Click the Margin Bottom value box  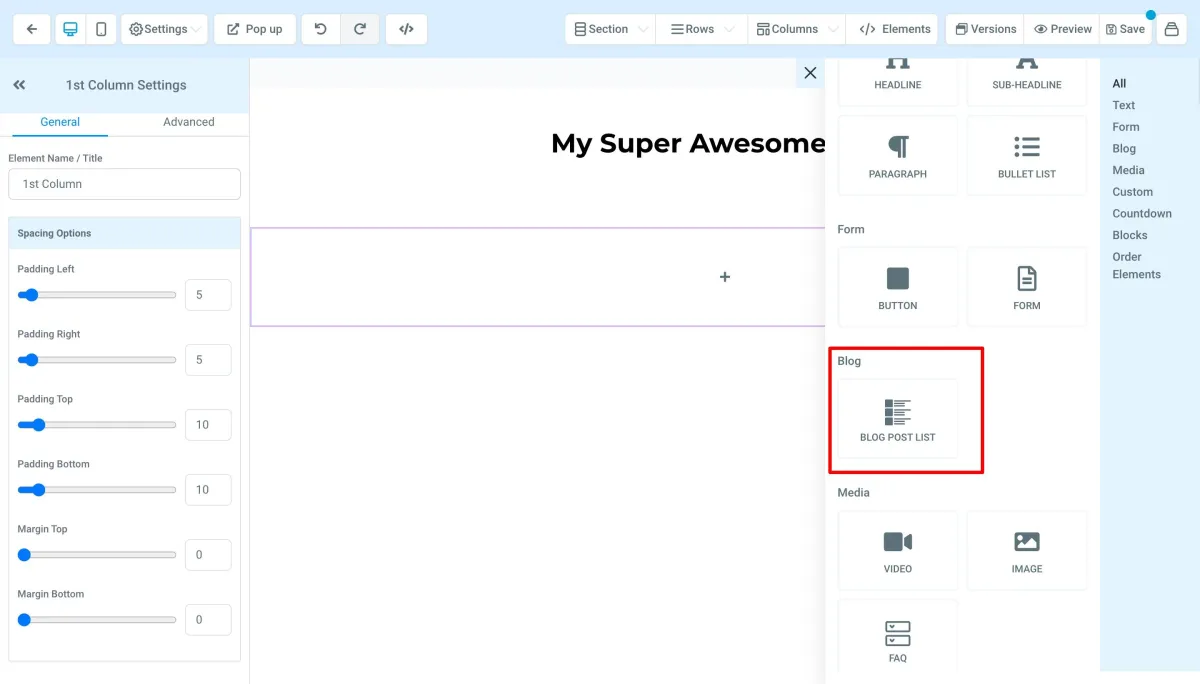tap(208, 620)
